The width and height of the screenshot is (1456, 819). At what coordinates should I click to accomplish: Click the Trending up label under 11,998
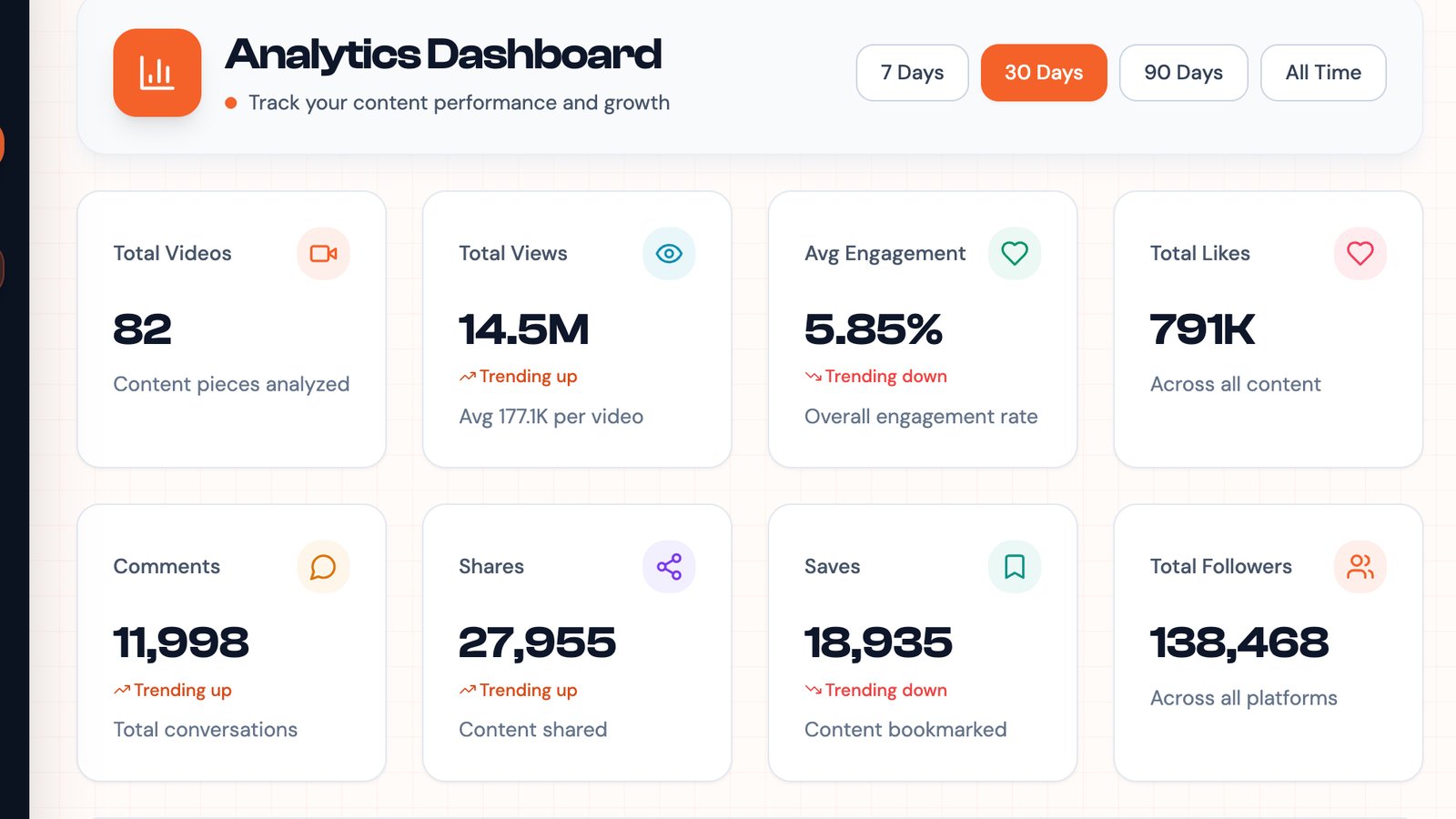coord(182,691)
